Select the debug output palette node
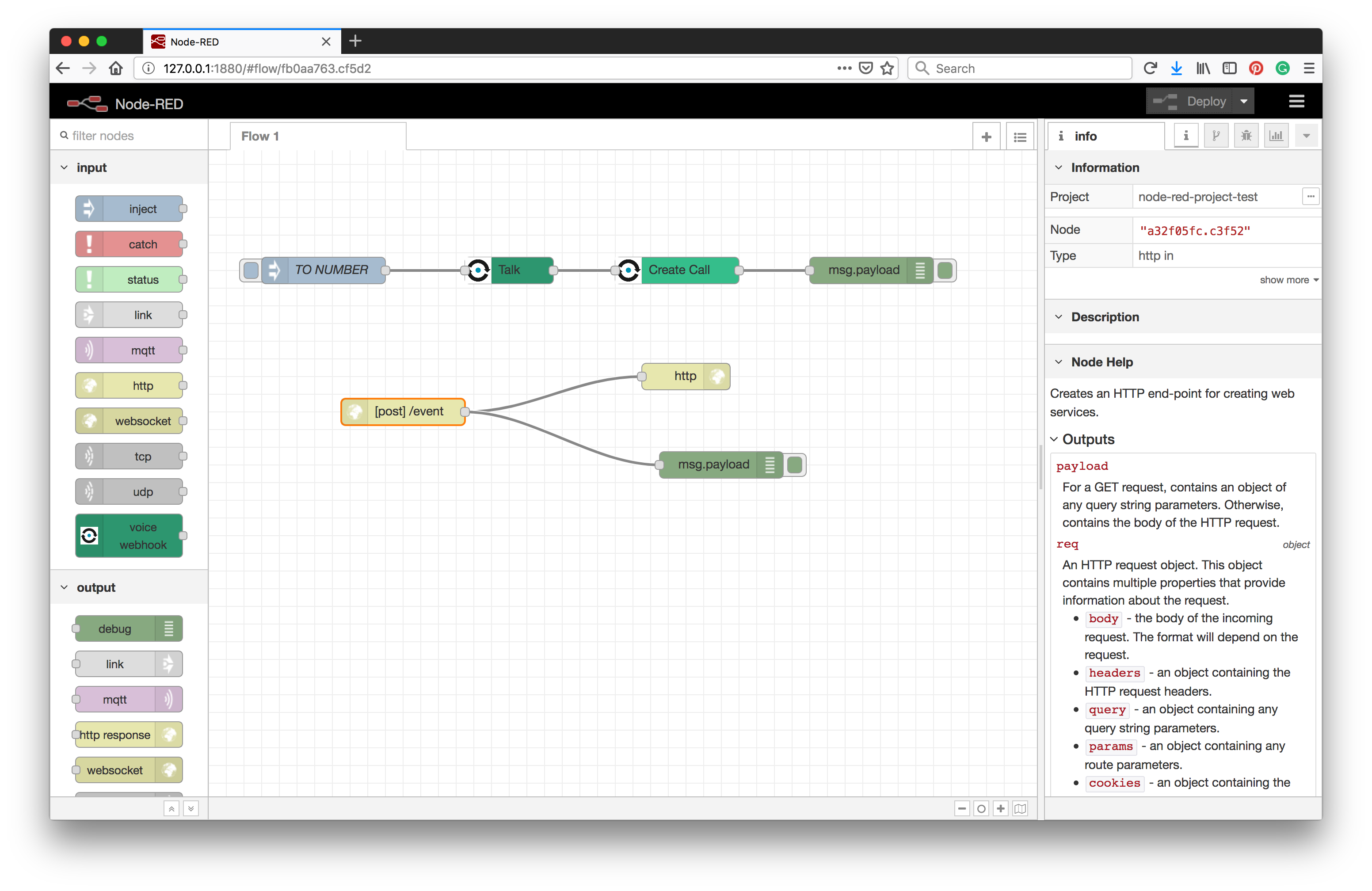 pyautogui.click(x=129, y=628)
